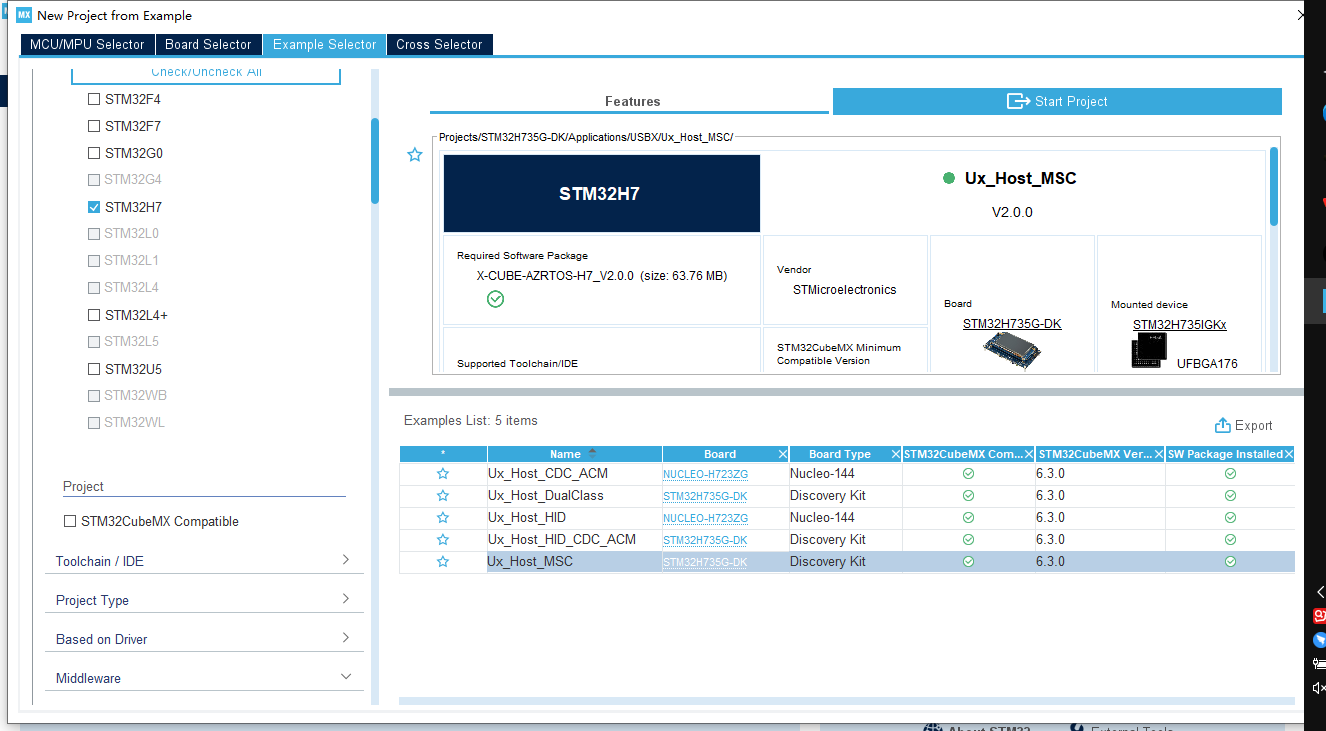
Task: Click CubeMX compatible check icon for Ux_Host_MSC
Action: click(x=968, y=562)
